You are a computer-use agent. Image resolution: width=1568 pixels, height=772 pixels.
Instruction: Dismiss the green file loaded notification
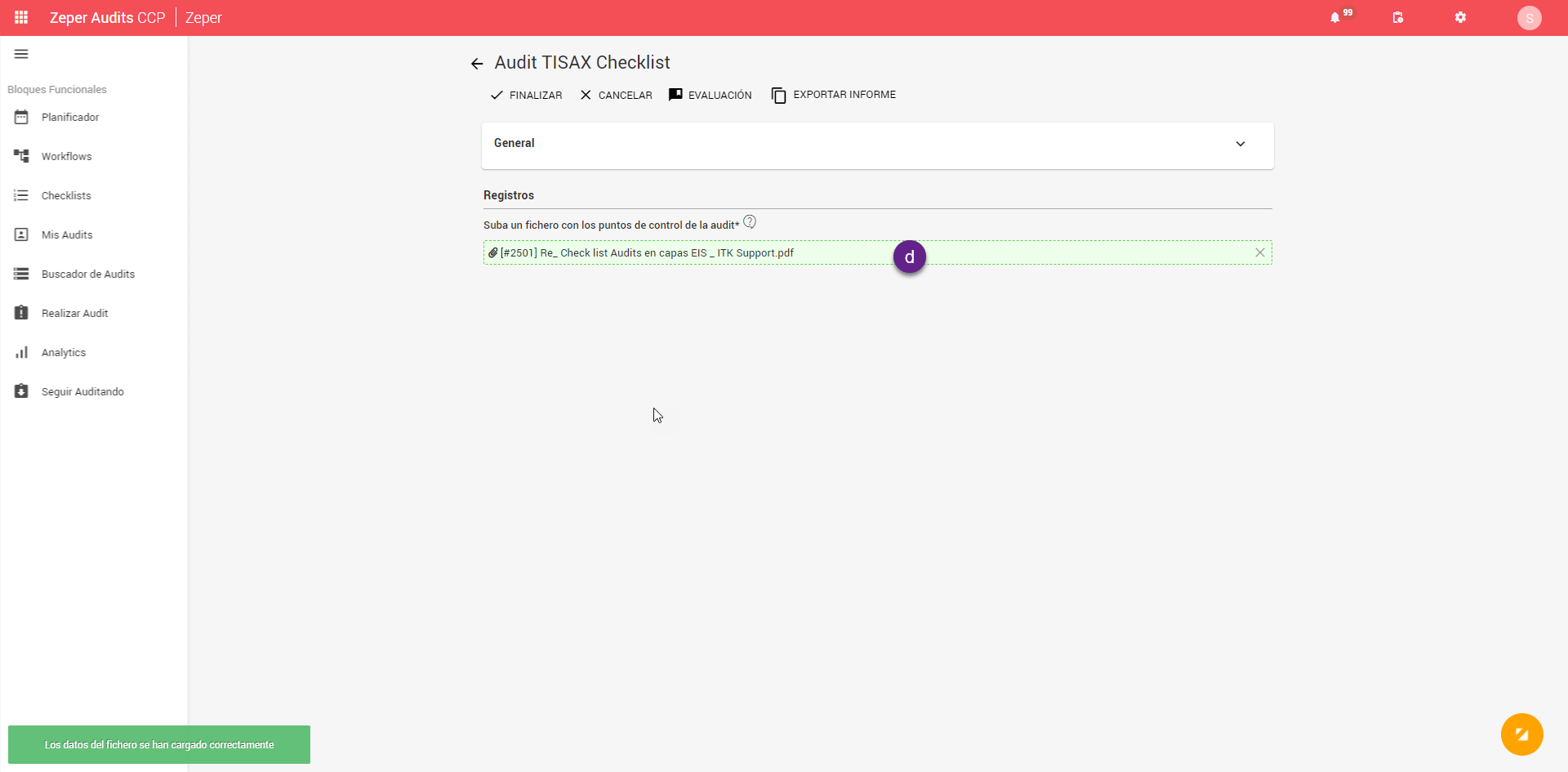point(159,744)
